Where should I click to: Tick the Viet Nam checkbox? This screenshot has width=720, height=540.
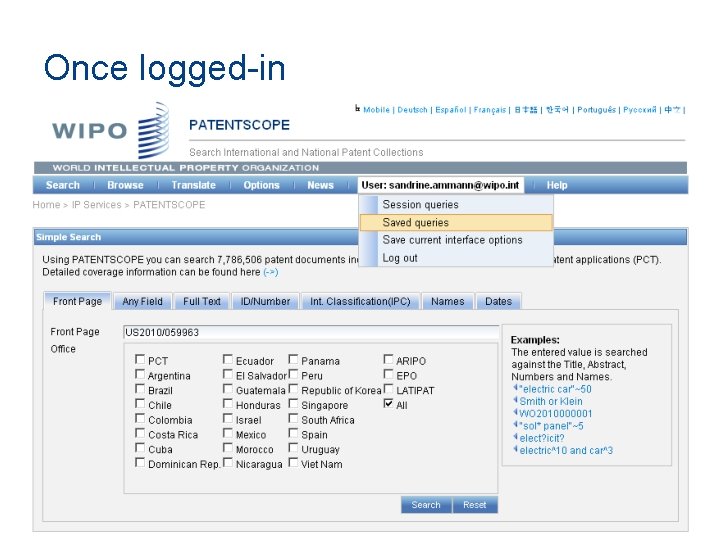(293, 462)
